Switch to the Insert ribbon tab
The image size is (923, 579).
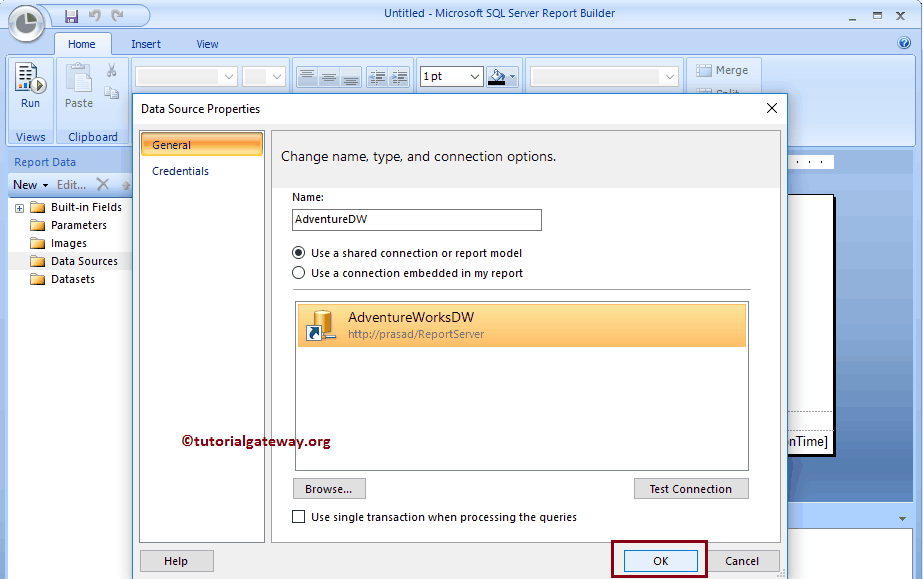pyautogui.click(x=146, y=43)
